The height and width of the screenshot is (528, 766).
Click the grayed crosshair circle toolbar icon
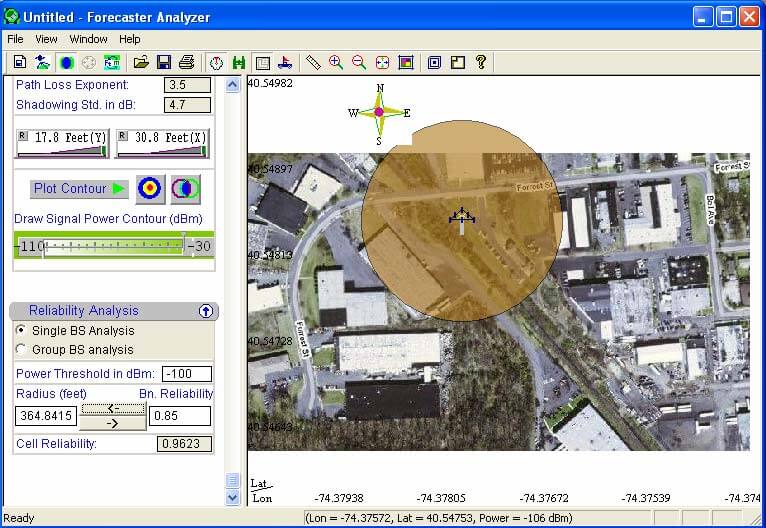tap(88, 63)
